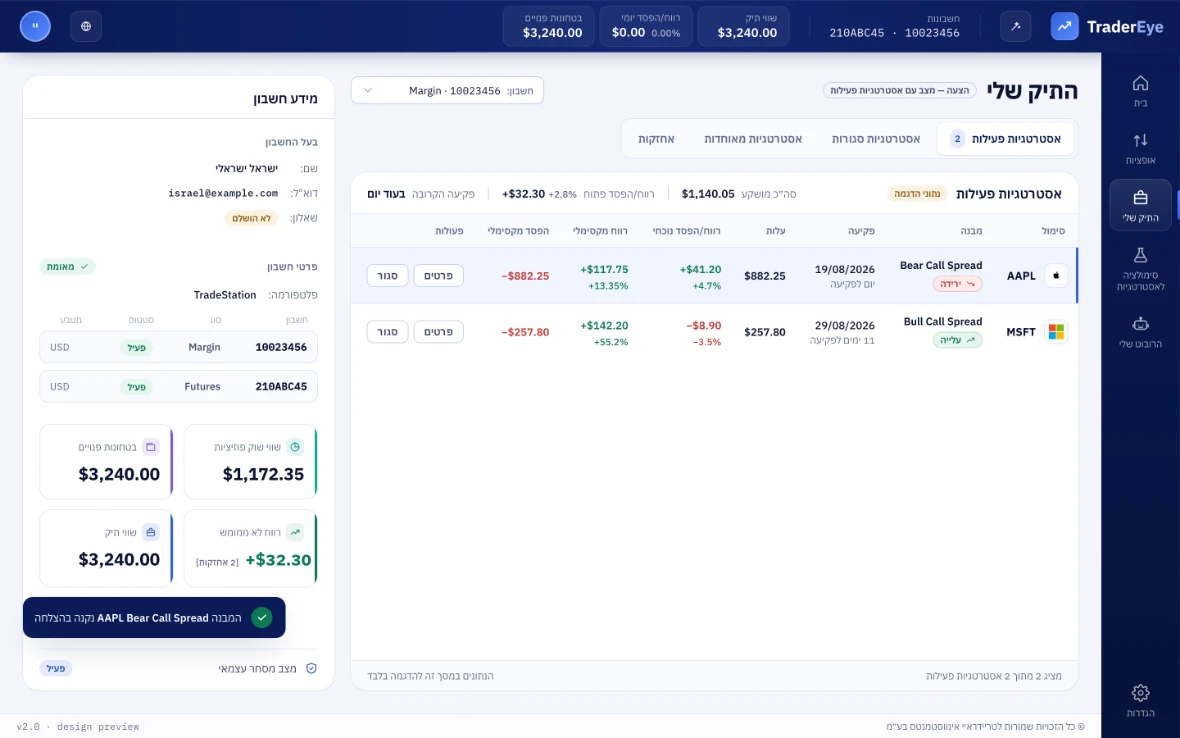
Task: Click Details (פרטים) button for AAPL row
Action: pyautogui.click(x=438, y=275)
